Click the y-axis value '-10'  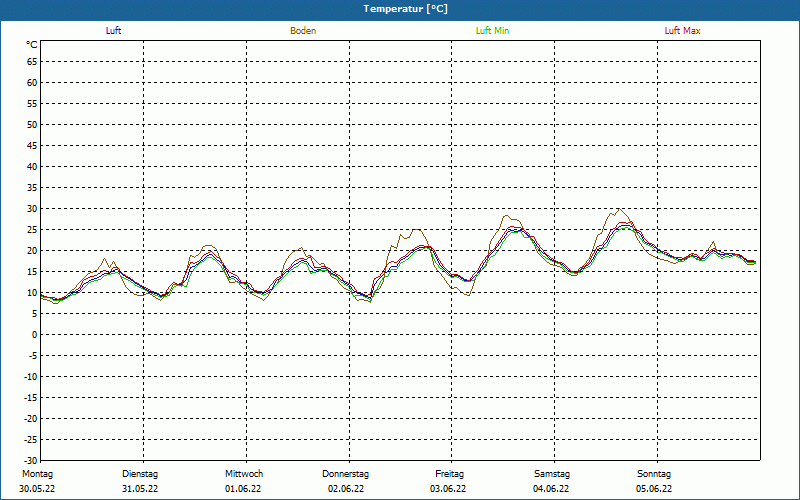point(31,377)
